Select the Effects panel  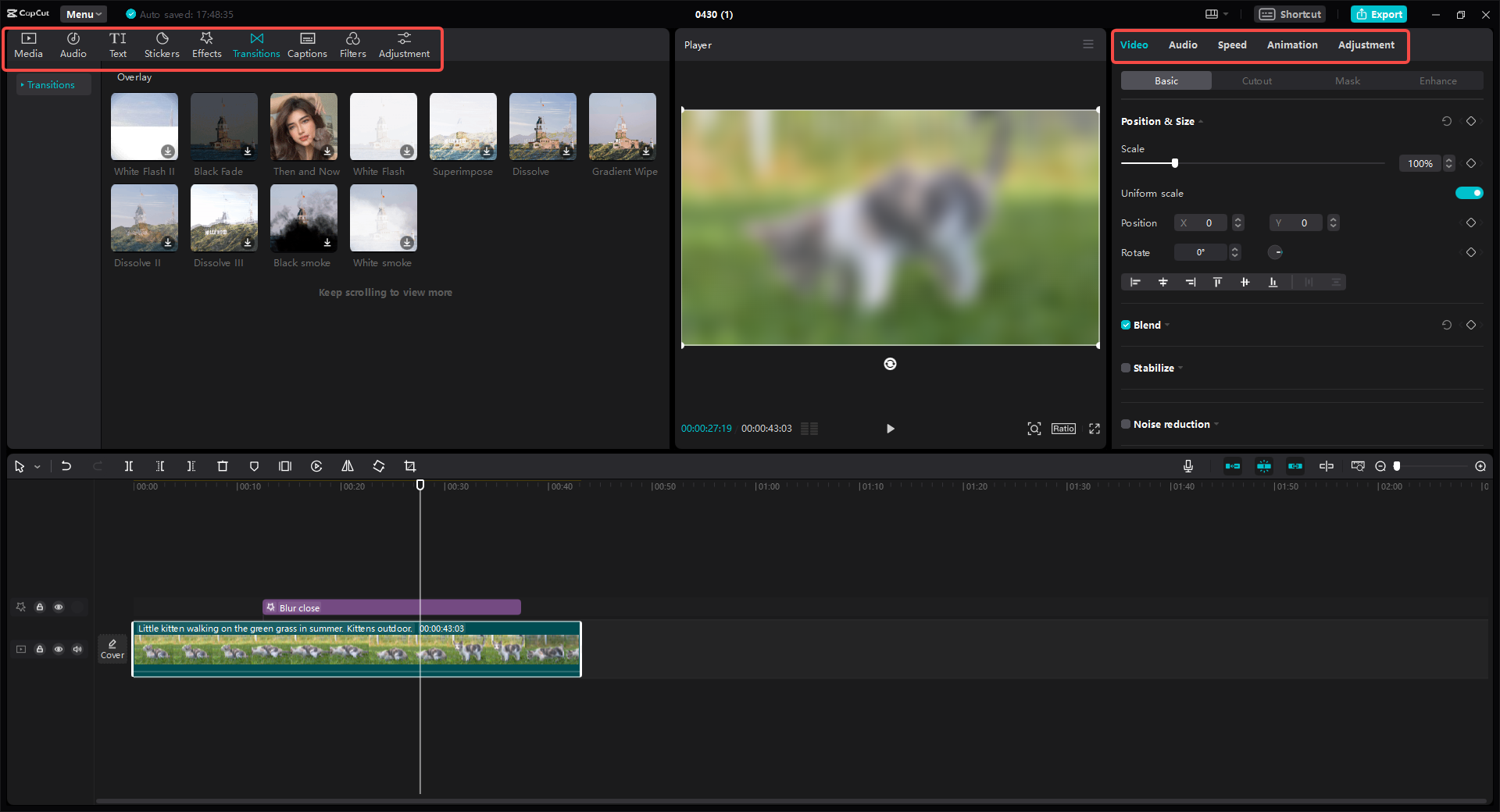(206, 45)
